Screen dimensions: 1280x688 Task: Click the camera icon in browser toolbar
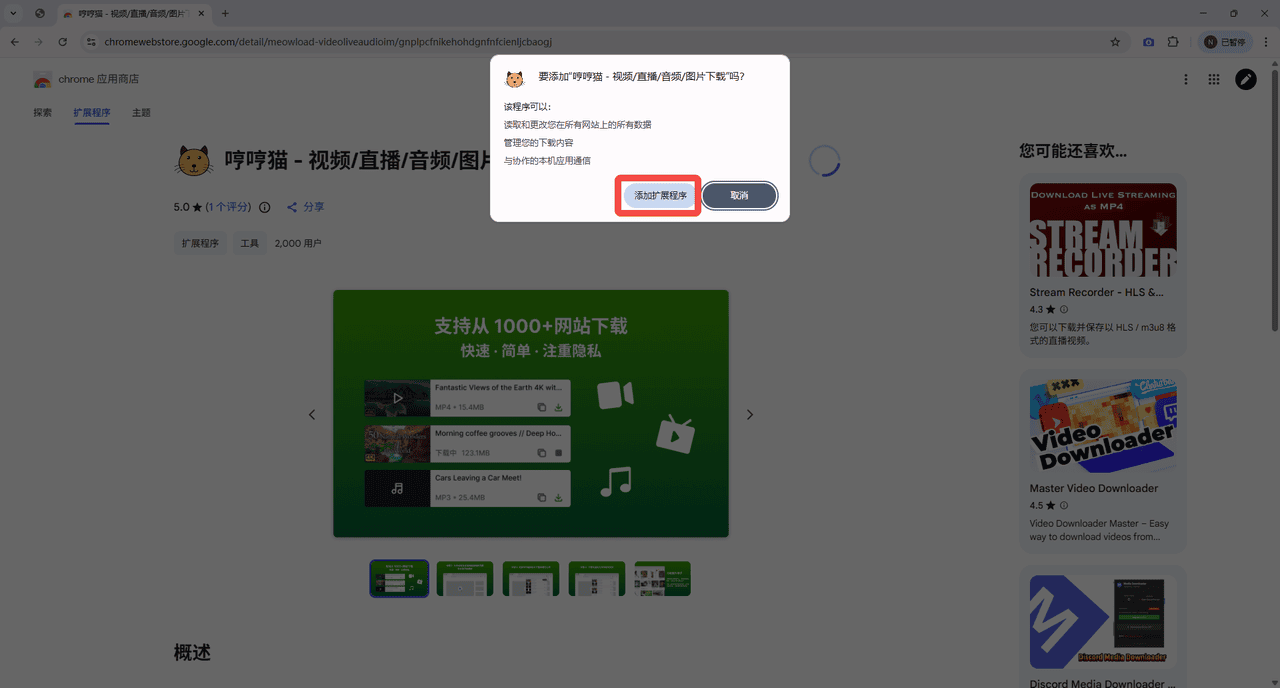[1148, 42]
